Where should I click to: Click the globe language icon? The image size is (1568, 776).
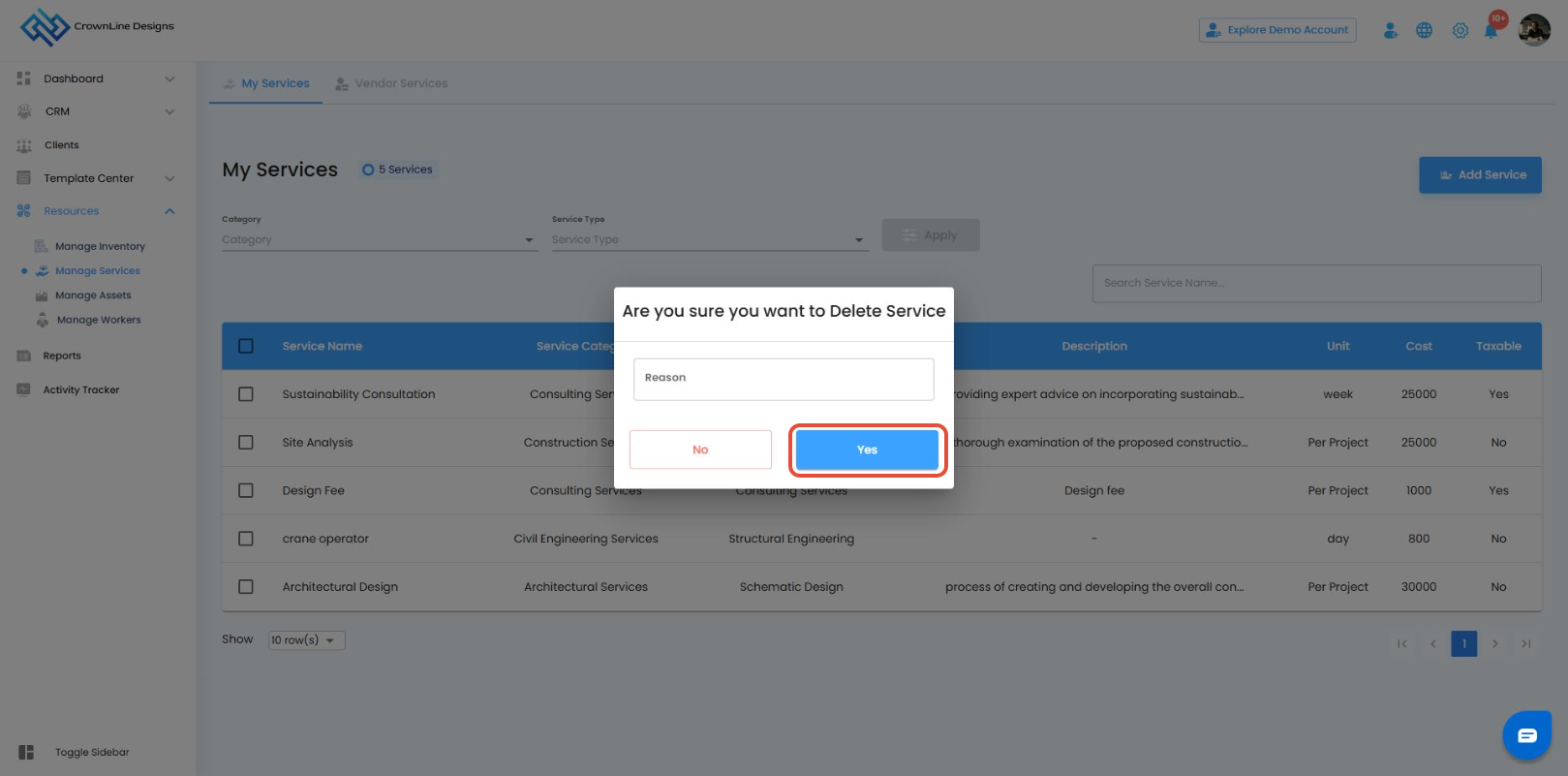1424,31
